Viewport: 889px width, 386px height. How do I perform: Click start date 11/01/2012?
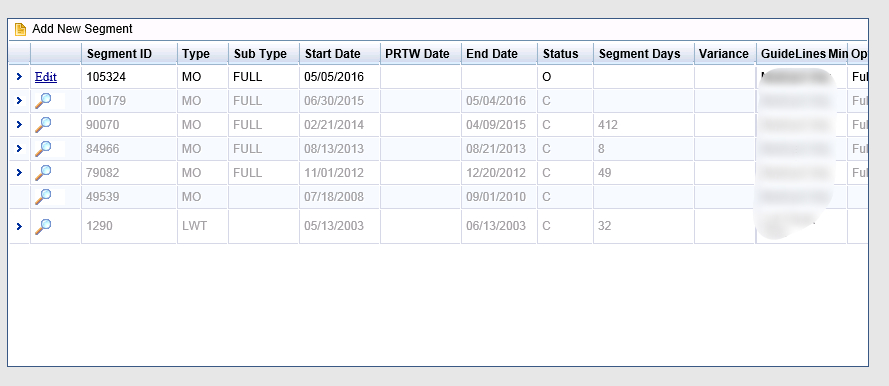[334, 172]
